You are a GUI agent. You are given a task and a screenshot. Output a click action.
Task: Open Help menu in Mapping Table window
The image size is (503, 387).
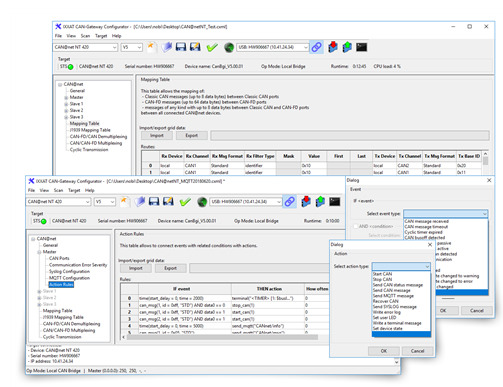pyautogui.click(x=116, y=36)
